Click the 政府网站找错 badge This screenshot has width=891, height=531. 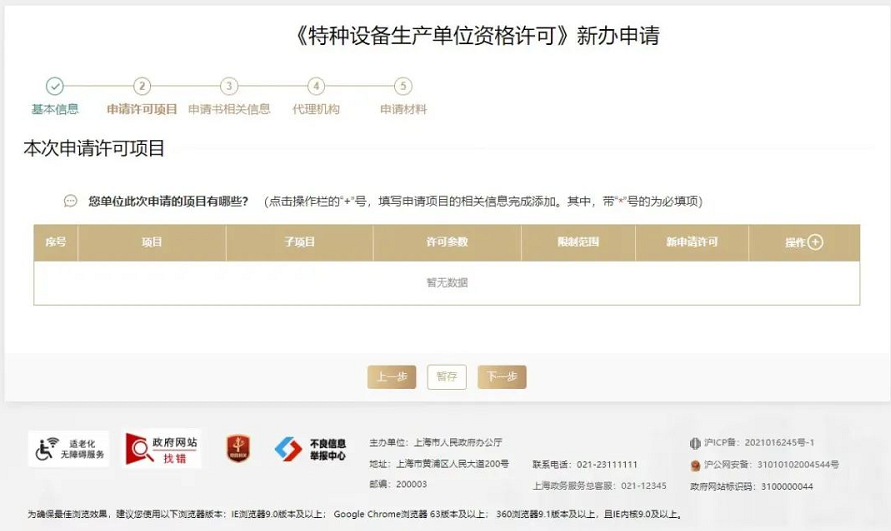162,449
